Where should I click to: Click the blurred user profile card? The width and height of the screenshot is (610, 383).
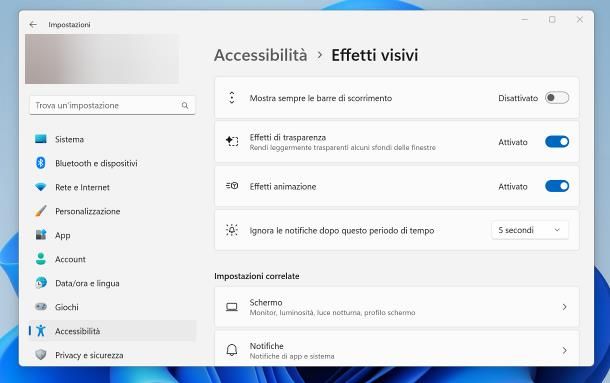click(102, 59)
